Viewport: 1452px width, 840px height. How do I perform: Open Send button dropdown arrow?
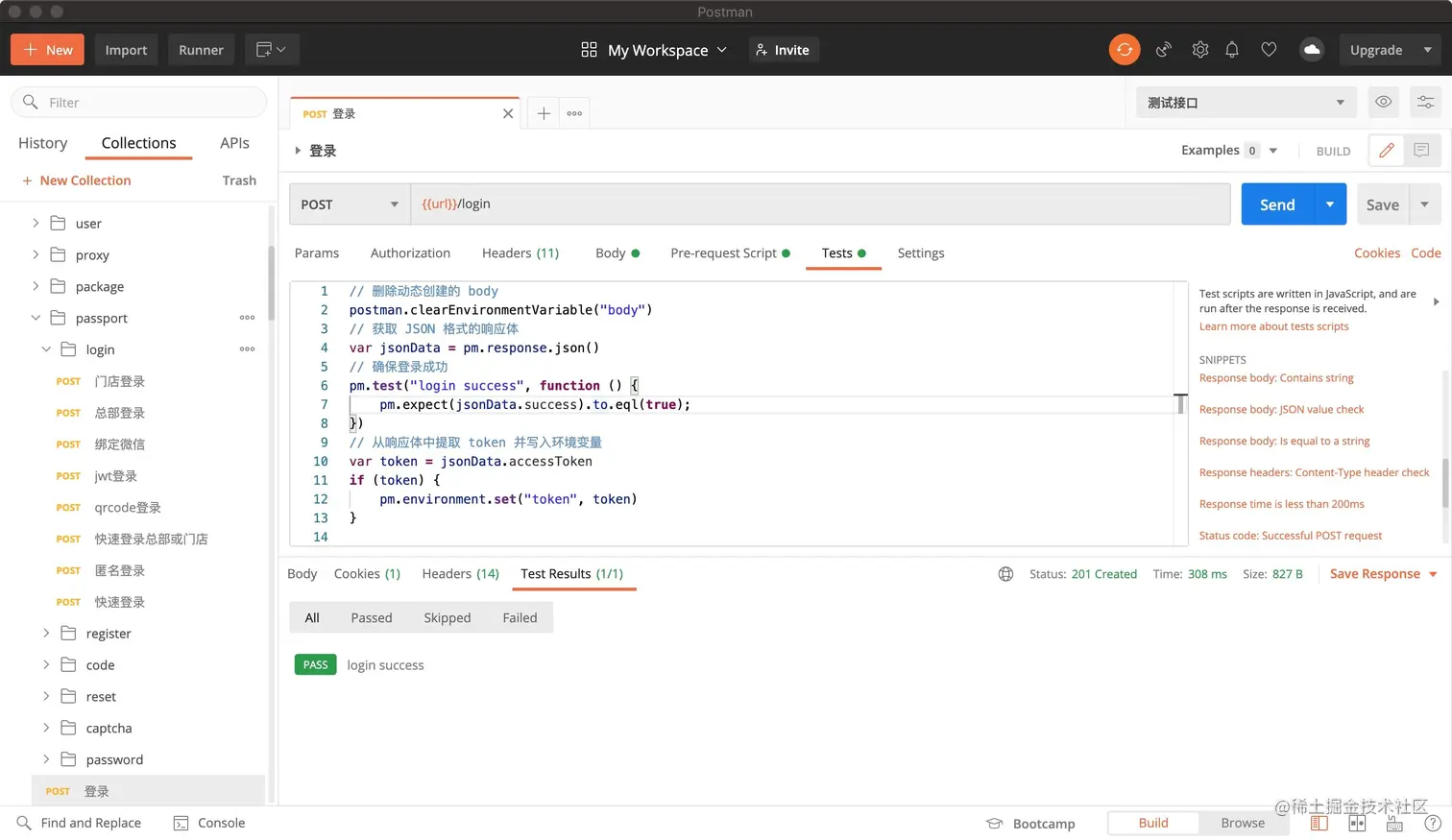(x=1330, y=204)
